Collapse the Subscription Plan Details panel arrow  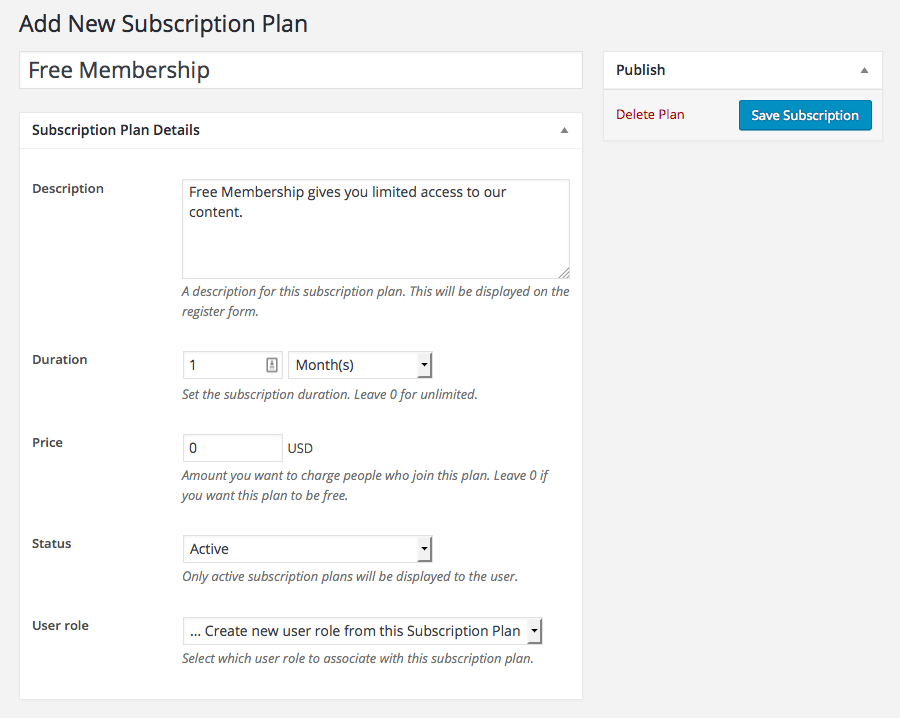[x=564, y=131]
